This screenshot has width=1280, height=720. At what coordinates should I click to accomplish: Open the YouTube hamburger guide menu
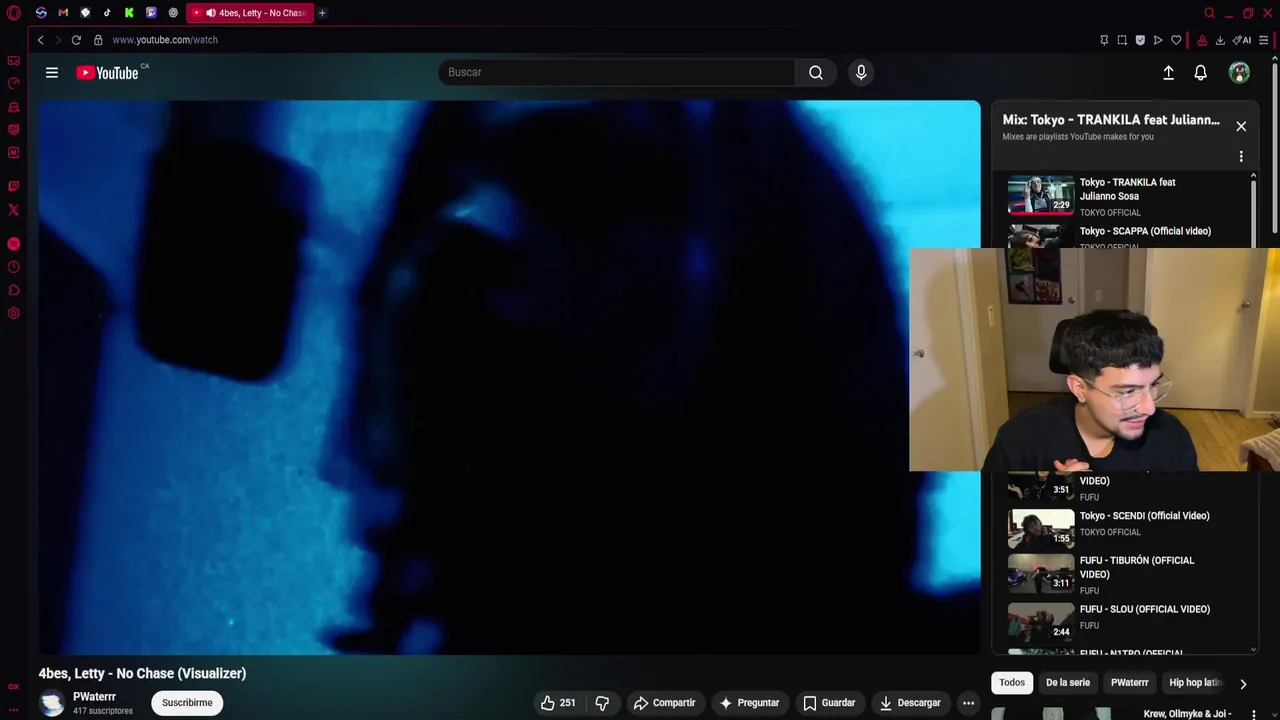coord(52,72)
